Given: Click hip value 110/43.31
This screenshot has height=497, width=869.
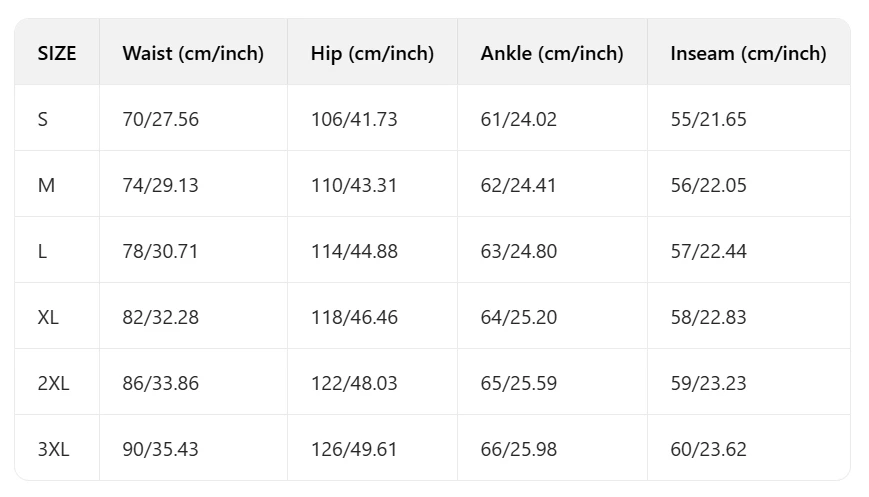Looking at the screenshot, I should tap(354, 185).
